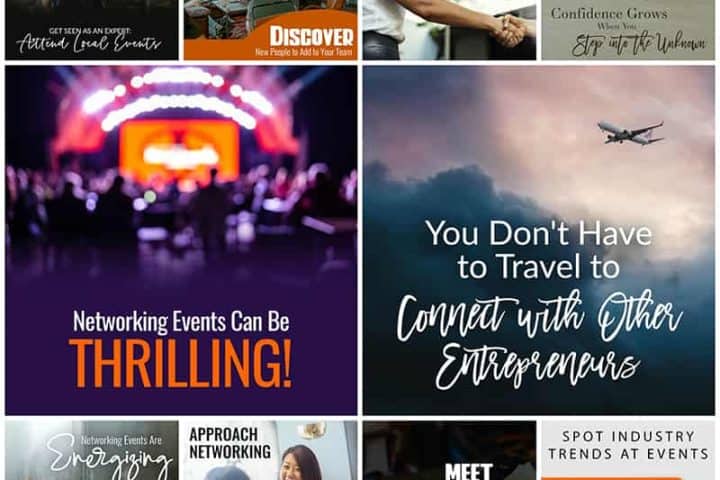Open the handshake photo thumbnail
Image resolution: width=720 pixels, height=480 pixels.
[x=449, y=30]
